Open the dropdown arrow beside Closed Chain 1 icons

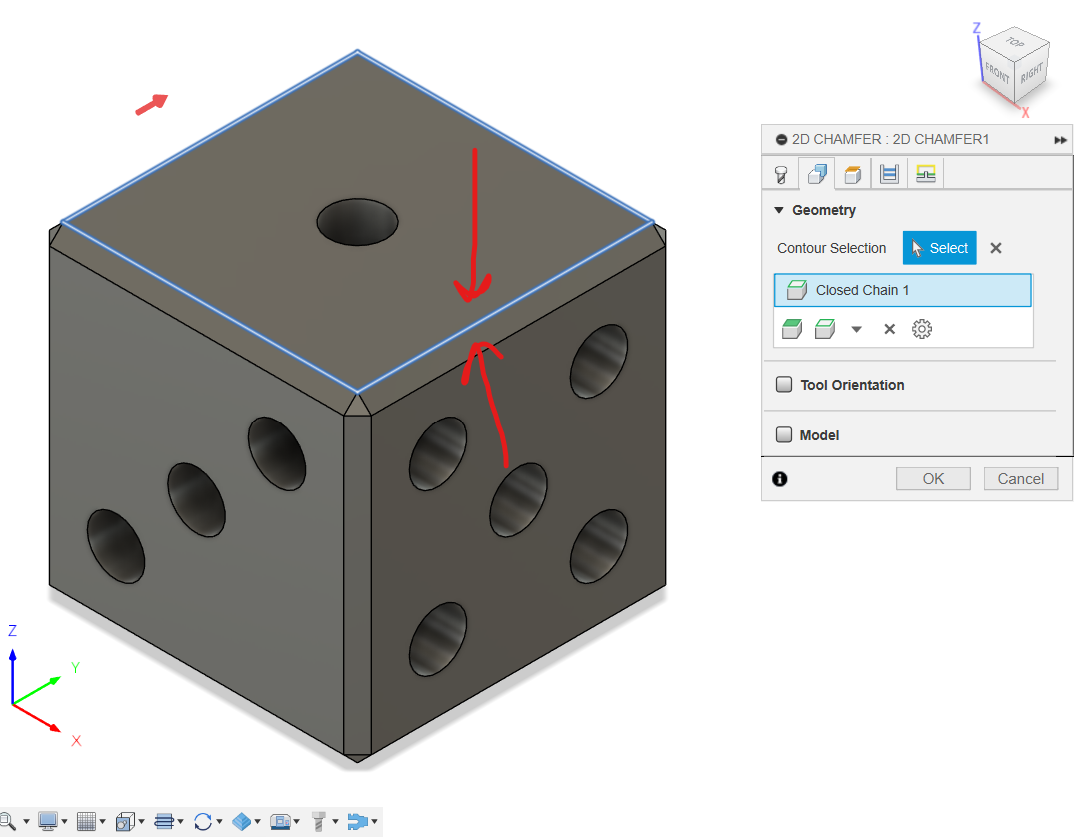856,328
